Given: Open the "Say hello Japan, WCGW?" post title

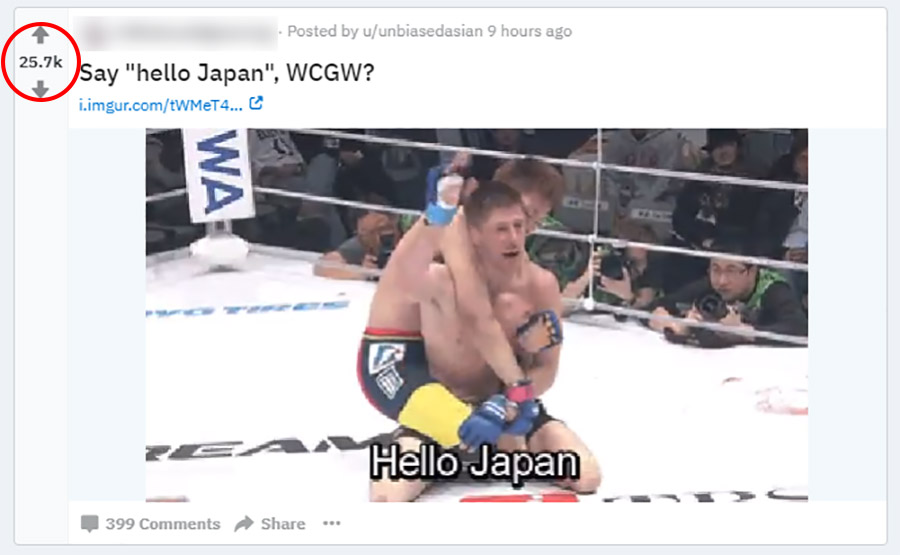Looking at the screenshot, I should coord(227,73).
